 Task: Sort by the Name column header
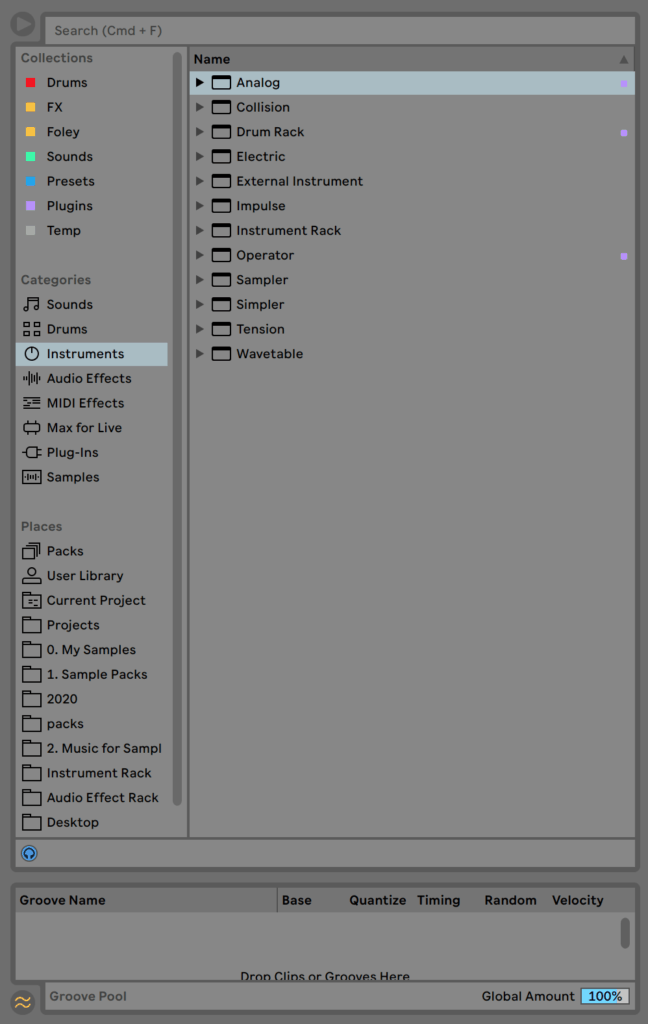[412, 59]
